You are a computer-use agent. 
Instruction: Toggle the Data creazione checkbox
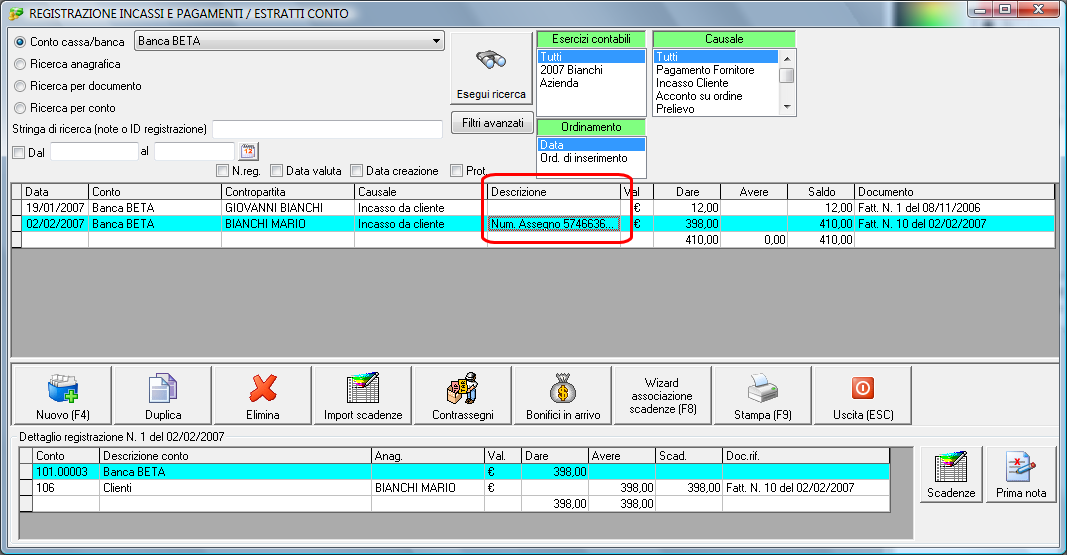tap(357, 170)
